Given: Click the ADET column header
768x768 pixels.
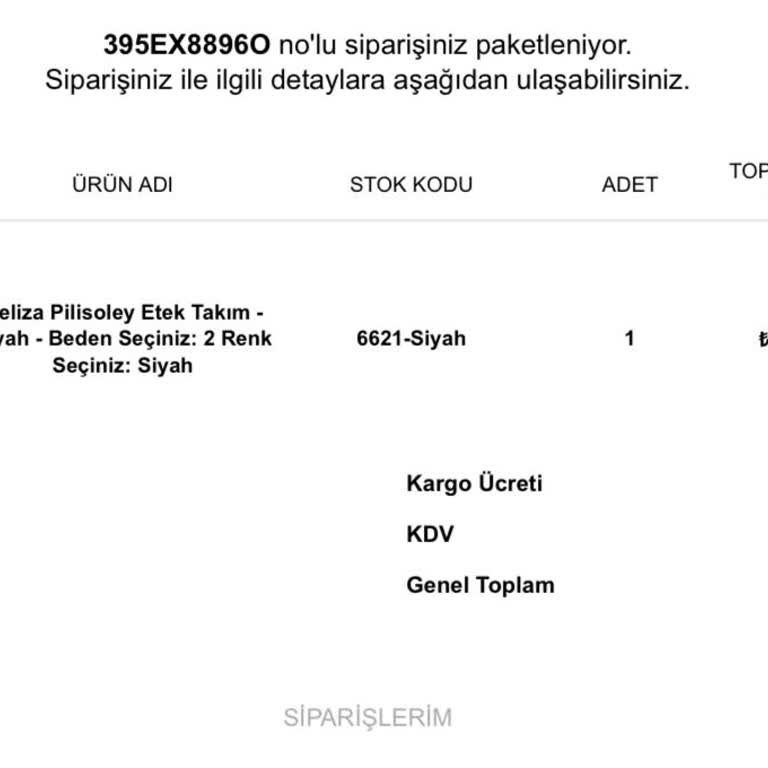Looking at the screenshot, I should click(629, 184).
